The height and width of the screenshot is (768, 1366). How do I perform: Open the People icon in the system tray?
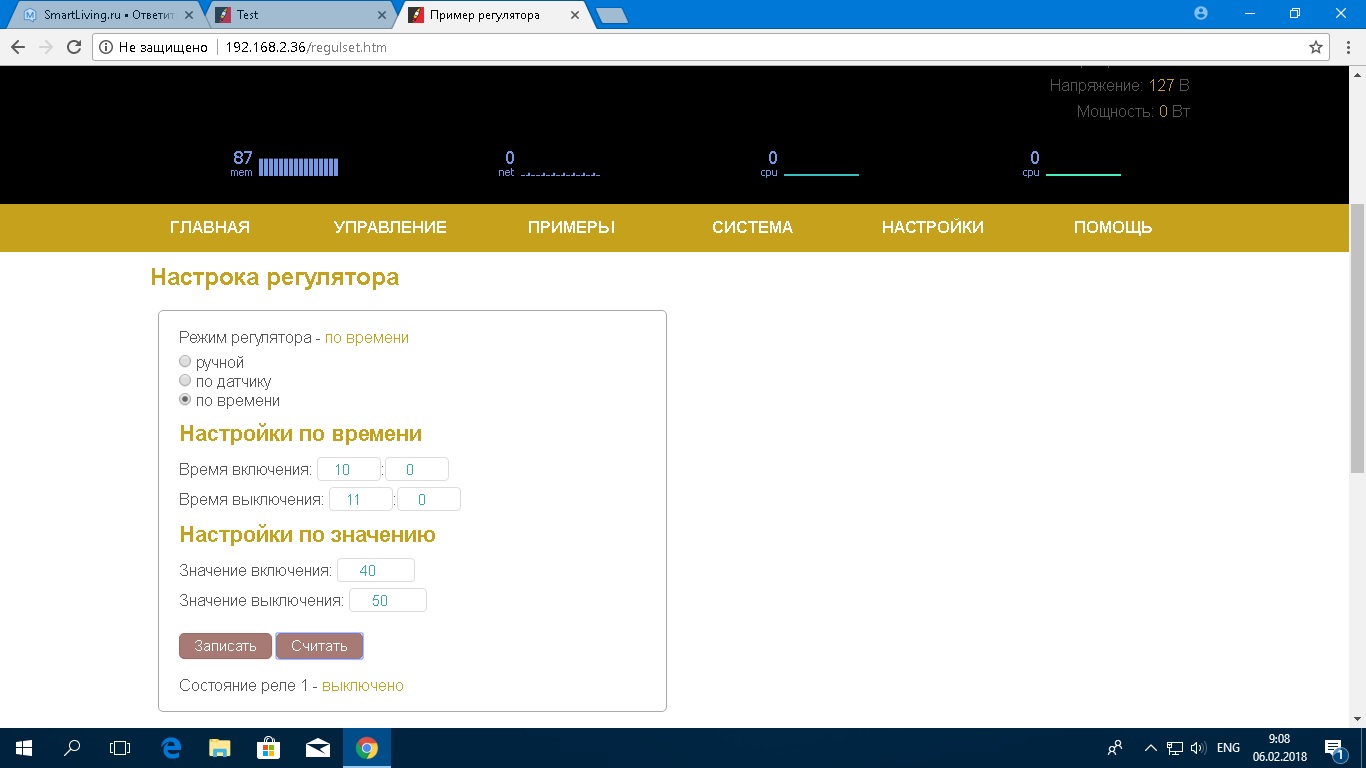(x=1115, y=748)
